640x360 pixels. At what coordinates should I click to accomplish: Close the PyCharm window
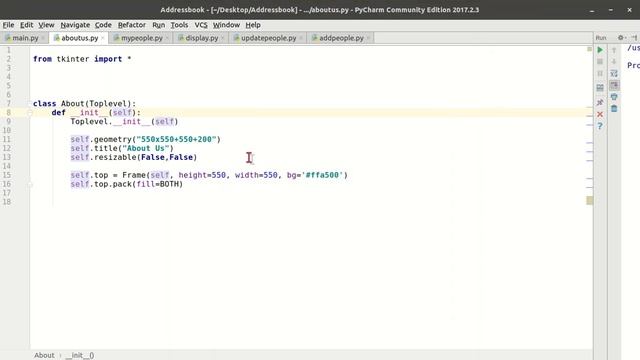(629, 10)
